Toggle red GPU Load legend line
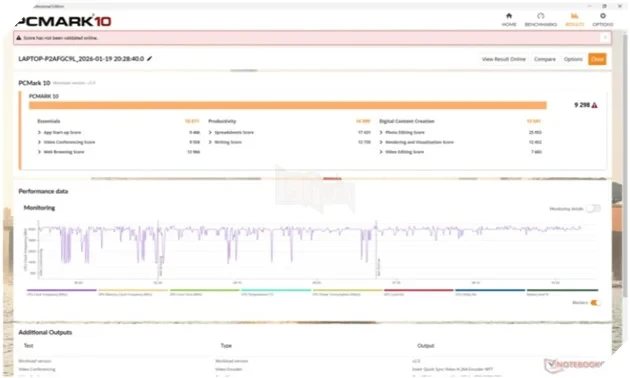 point(419,290)
